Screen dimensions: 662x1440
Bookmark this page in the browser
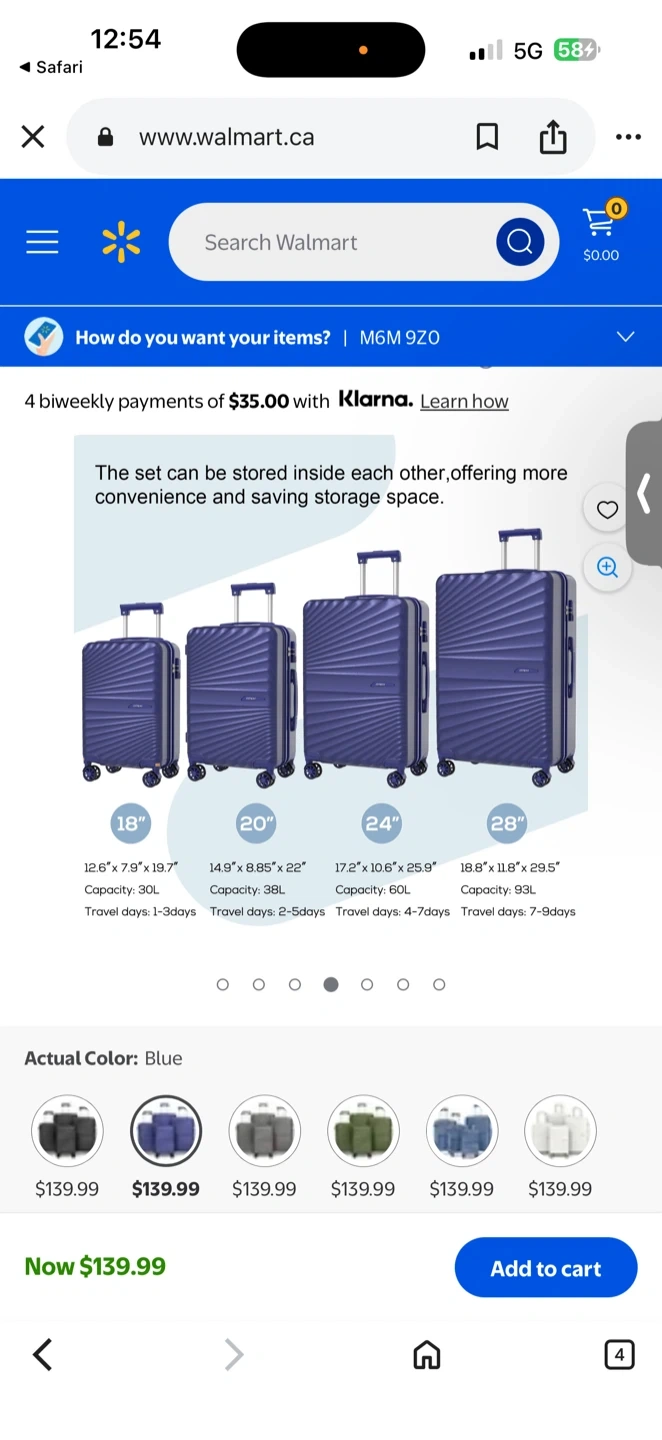[x=487, y=137]
